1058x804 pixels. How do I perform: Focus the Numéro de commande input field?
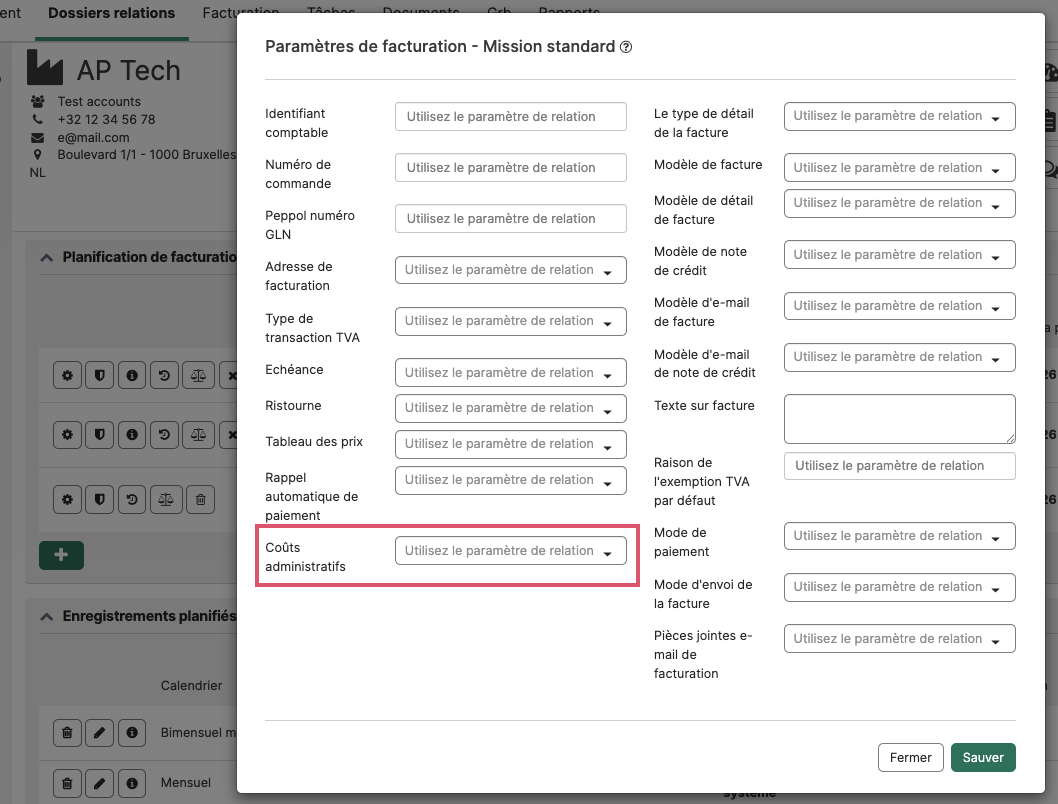pyautogui.click(x=511, y=167)
